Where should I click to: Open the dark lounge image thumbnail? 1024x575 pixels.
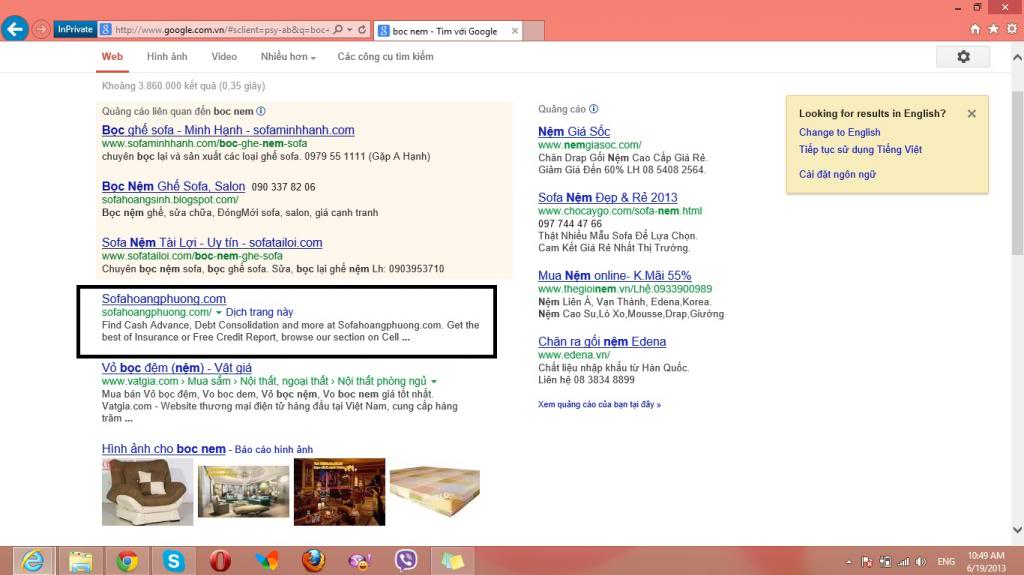(x=340, y=492)
